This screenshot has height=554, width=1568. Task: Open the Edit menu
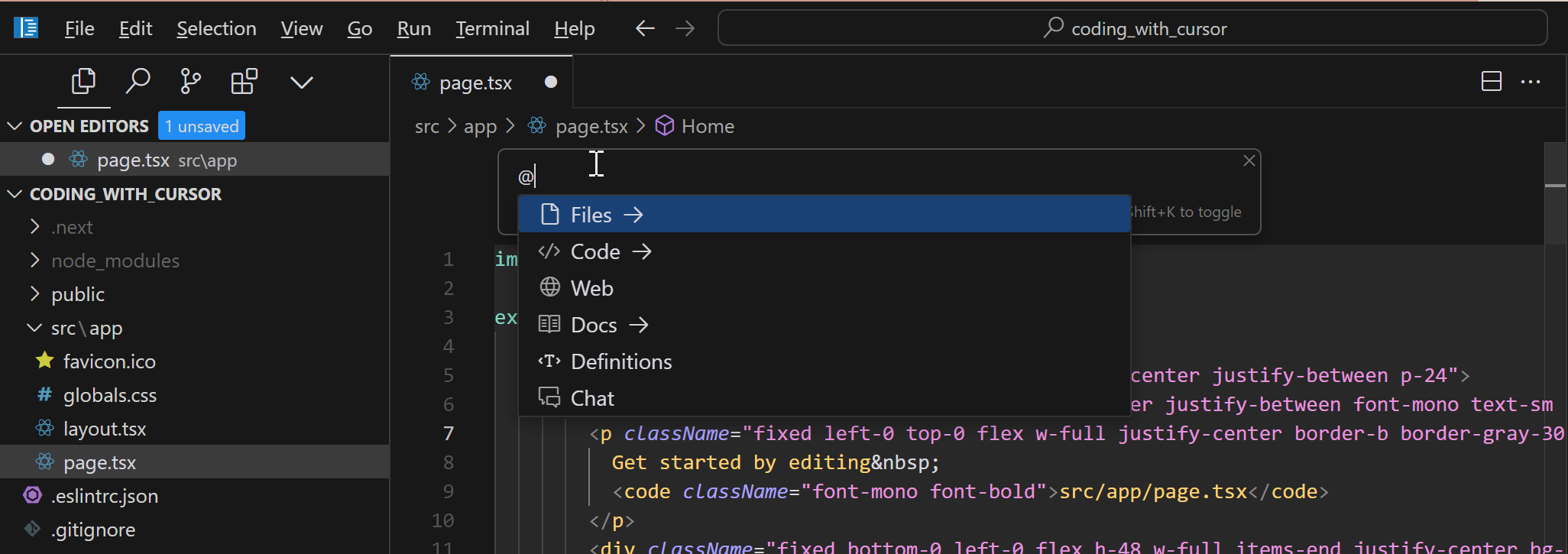[x=135, y=28]
